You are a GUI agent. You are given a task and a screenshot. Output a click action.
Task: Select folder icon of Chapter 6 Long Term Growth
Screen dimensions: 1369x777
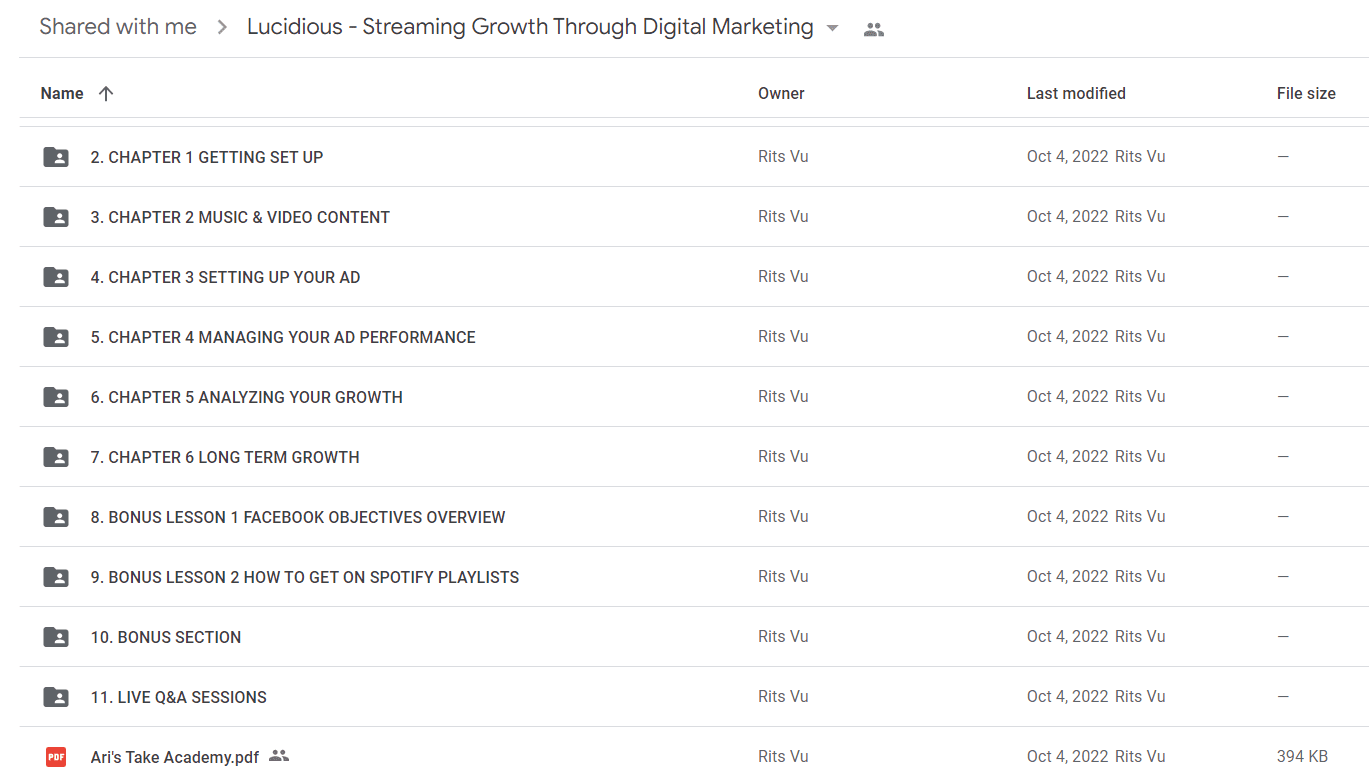[x=56, y=457]
